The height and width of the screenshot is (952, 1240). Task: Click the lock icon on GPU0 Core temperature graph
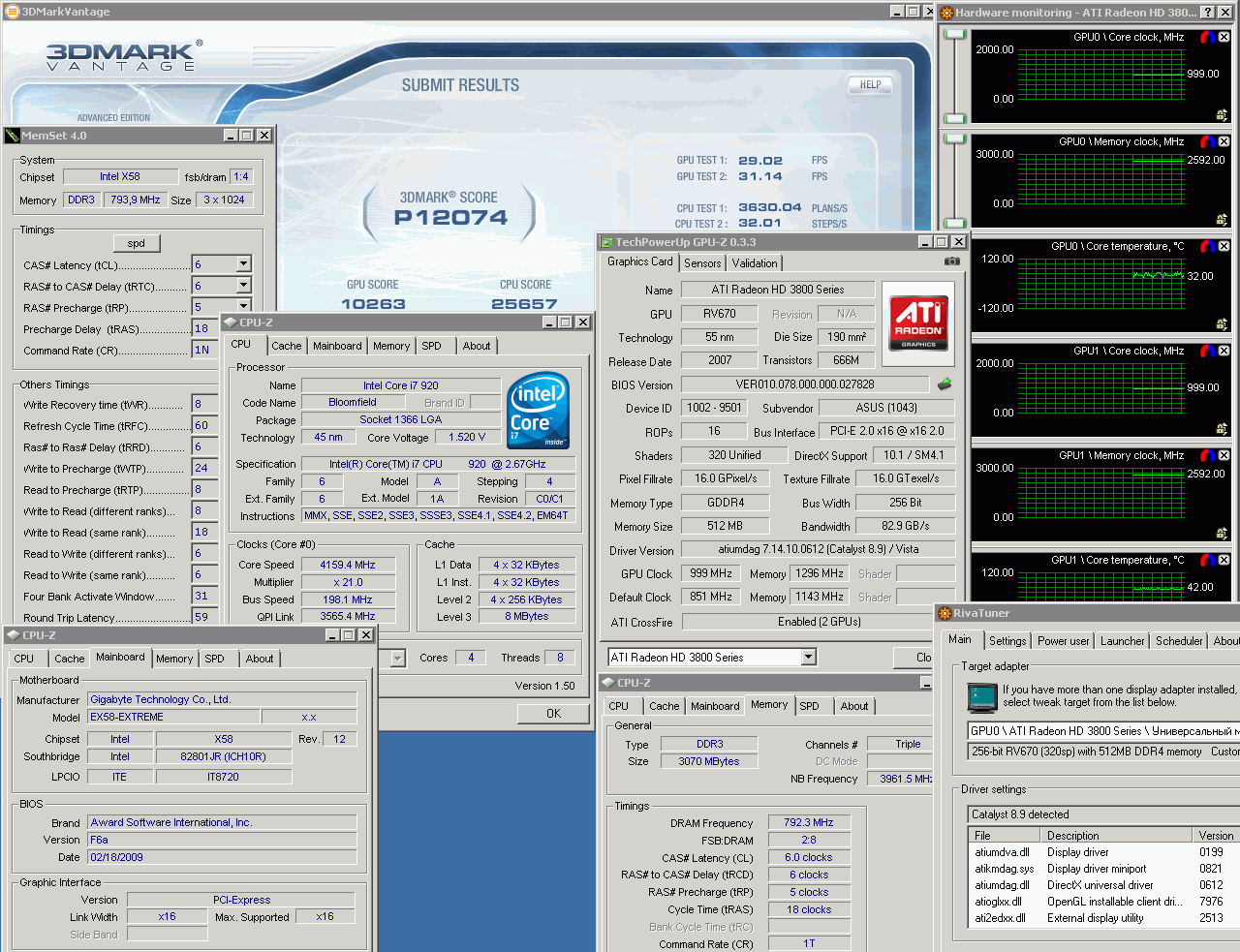tap(1223, 324)
